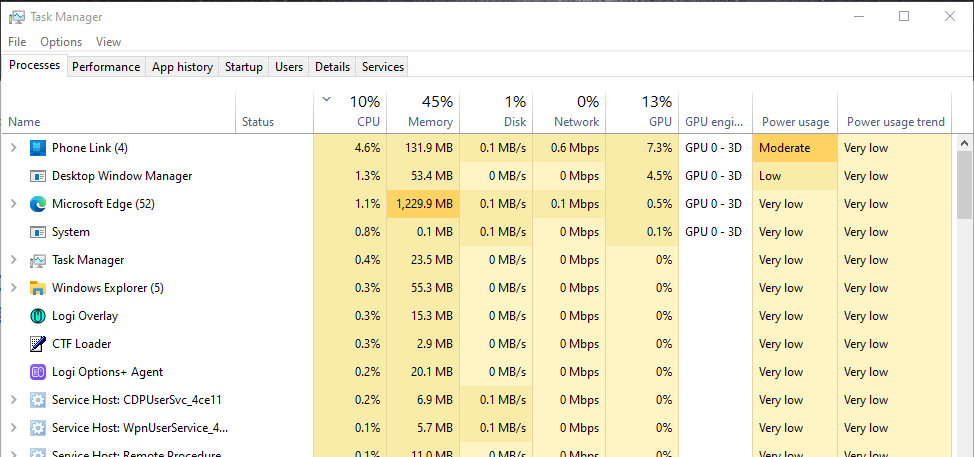This screenshot has height=457, width=974.
Task: Sort by the Network column header
Action: (569, 112)
